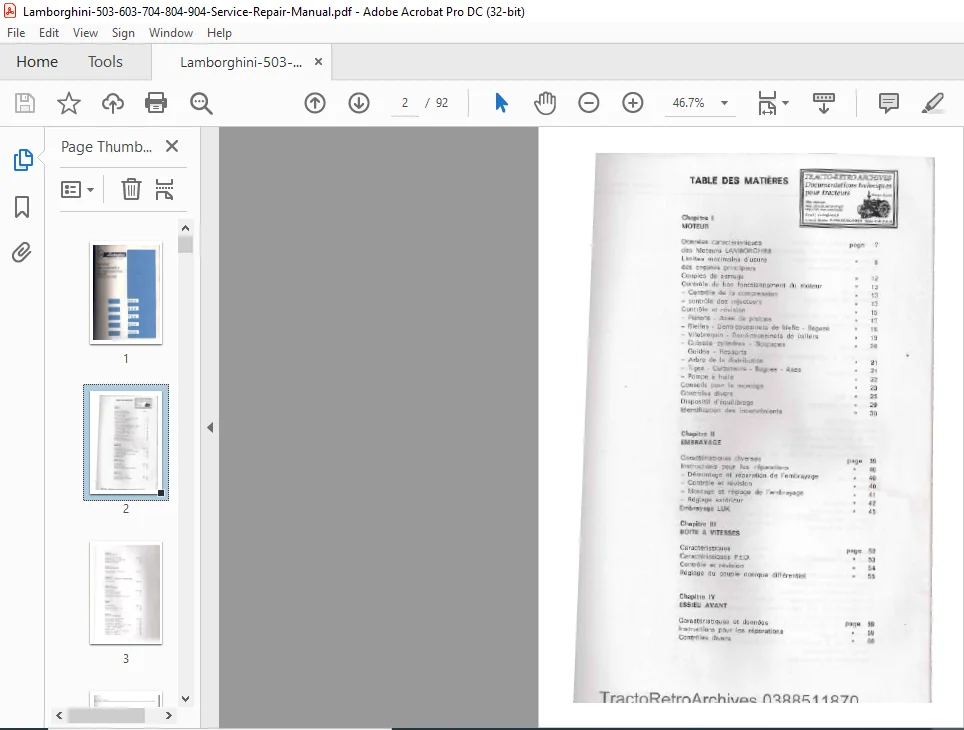Collapse the navigation pane with the arrow
Viewport: 964px width, 730px height.
[x=210, y=427]
